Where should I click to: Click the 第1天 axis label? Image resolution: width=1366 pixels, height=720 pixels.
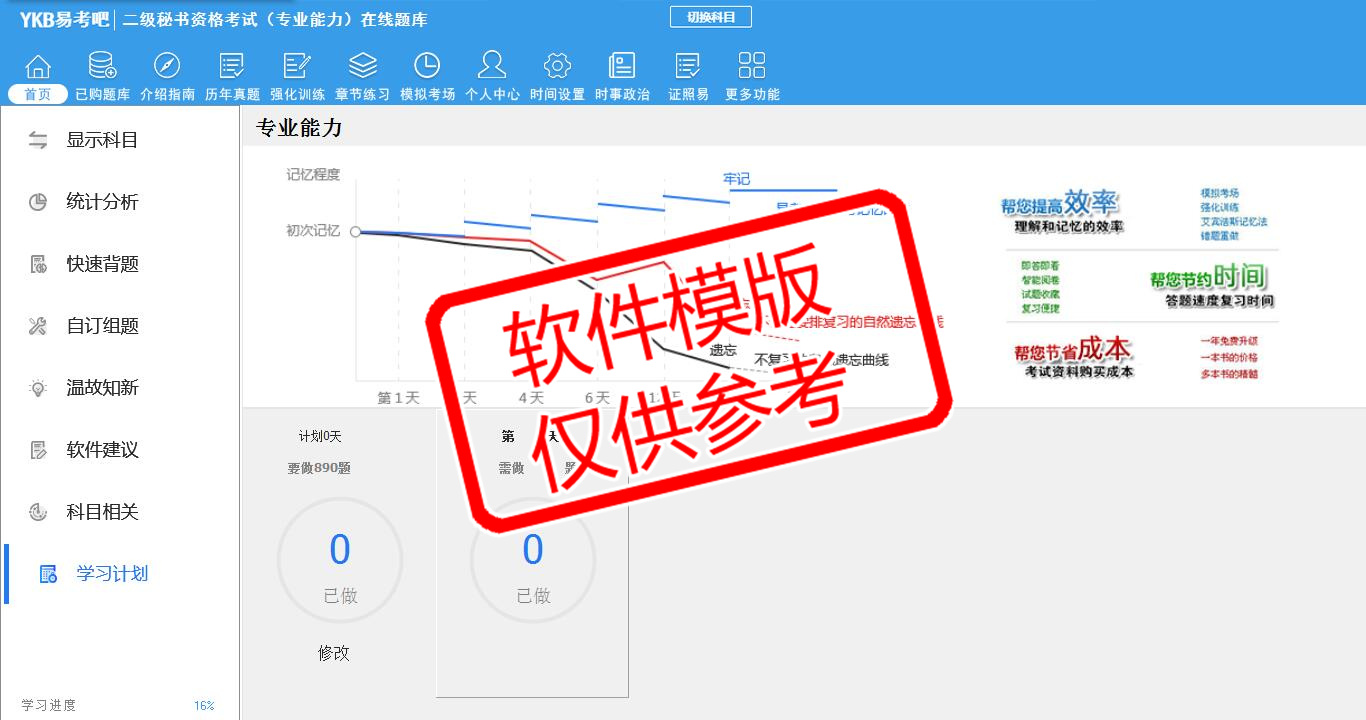pos(398,398)
